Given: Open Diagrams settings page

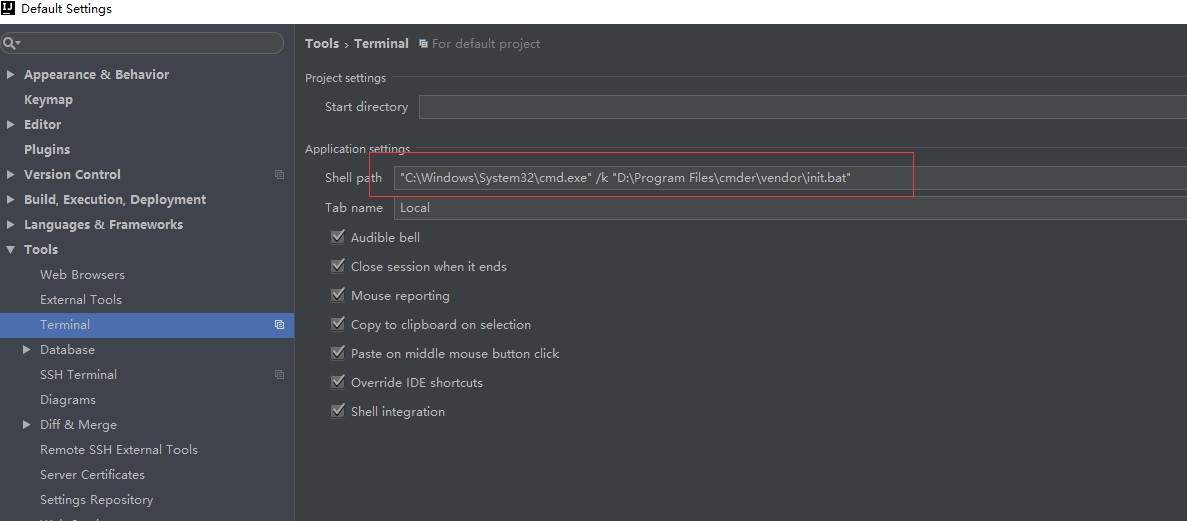Looking at the screenshot, I should (x=68, y=399).
